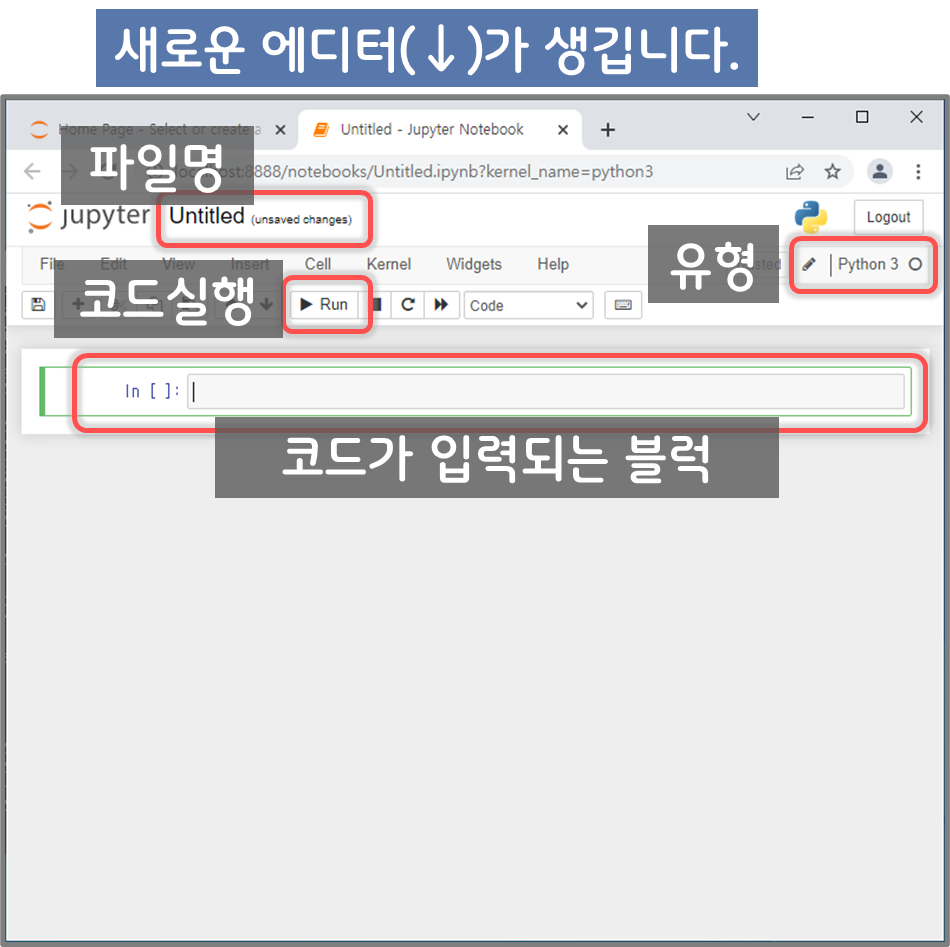Click inside the empty code cell input
Screen dimensions: 950x947
coord(545,391)
